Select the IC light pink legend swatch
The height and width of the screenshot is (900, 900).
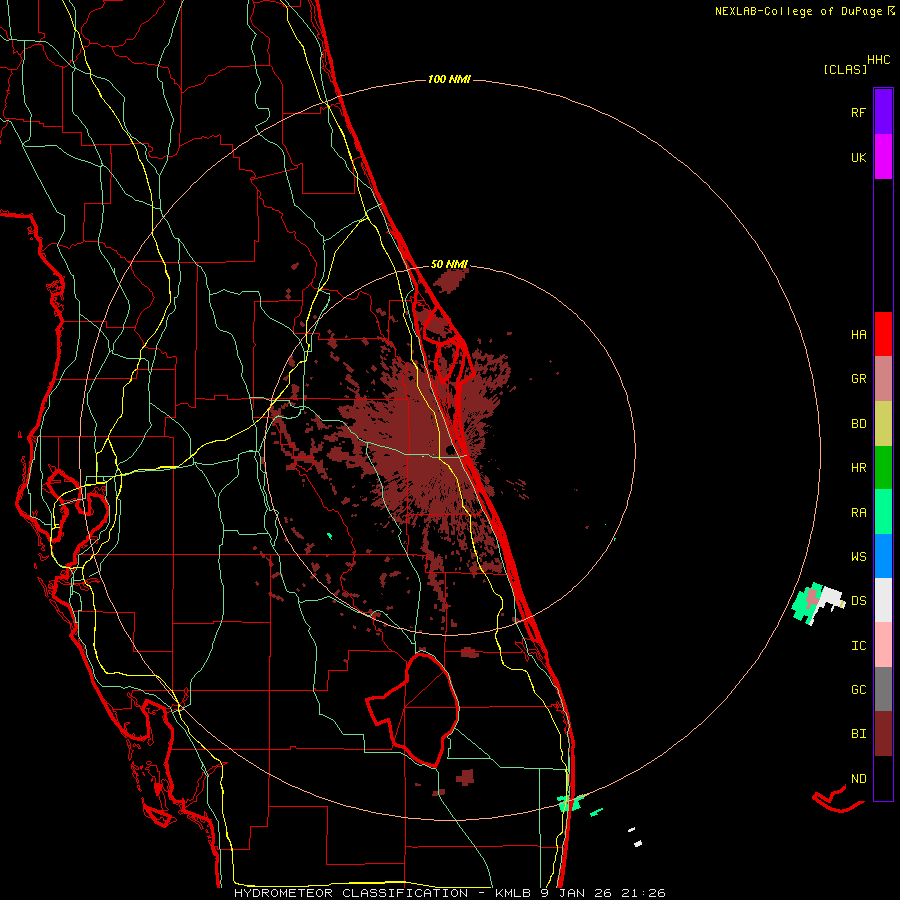(883, 645)
